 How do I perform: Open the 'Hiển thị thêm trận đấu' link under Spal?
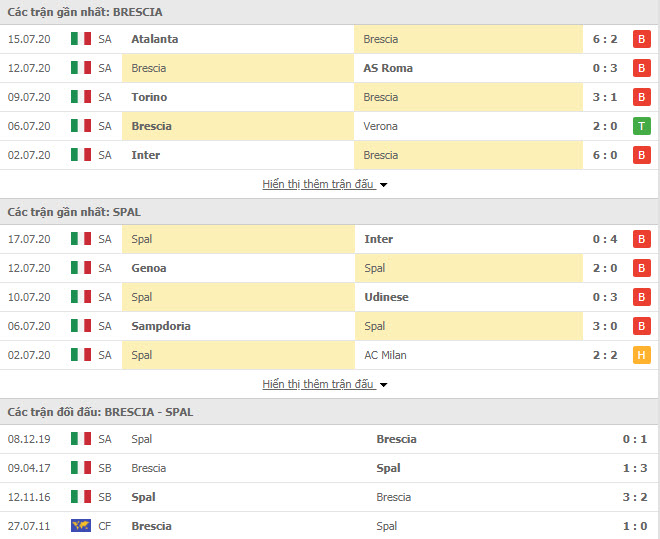click(318, 384)
